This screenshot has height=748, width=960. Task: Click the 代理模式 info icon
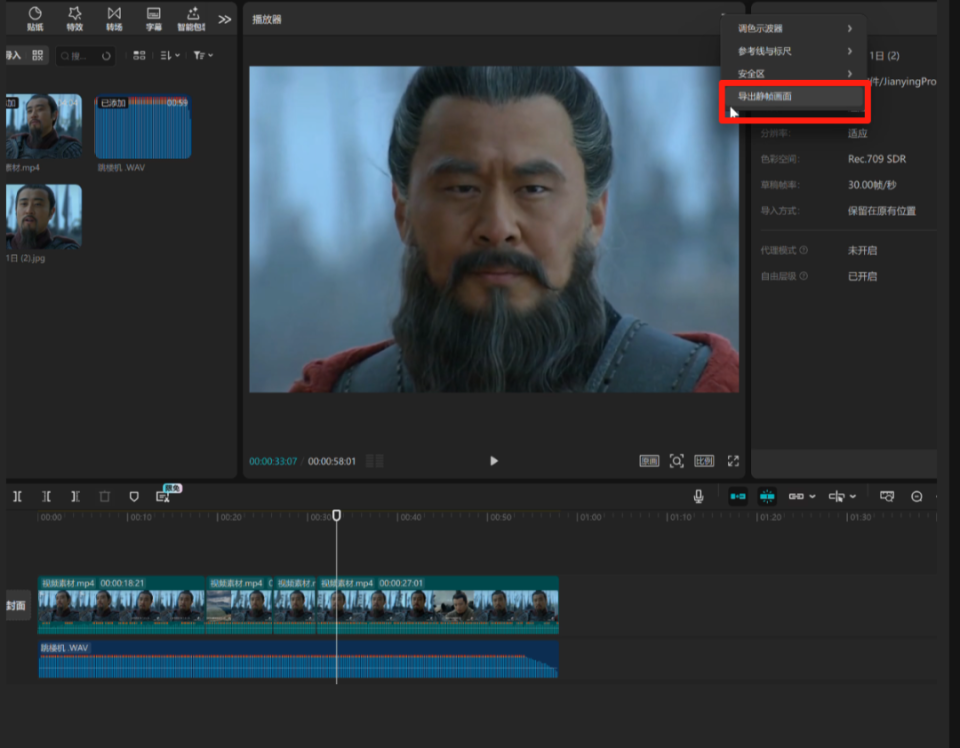(x=803, y=250)
